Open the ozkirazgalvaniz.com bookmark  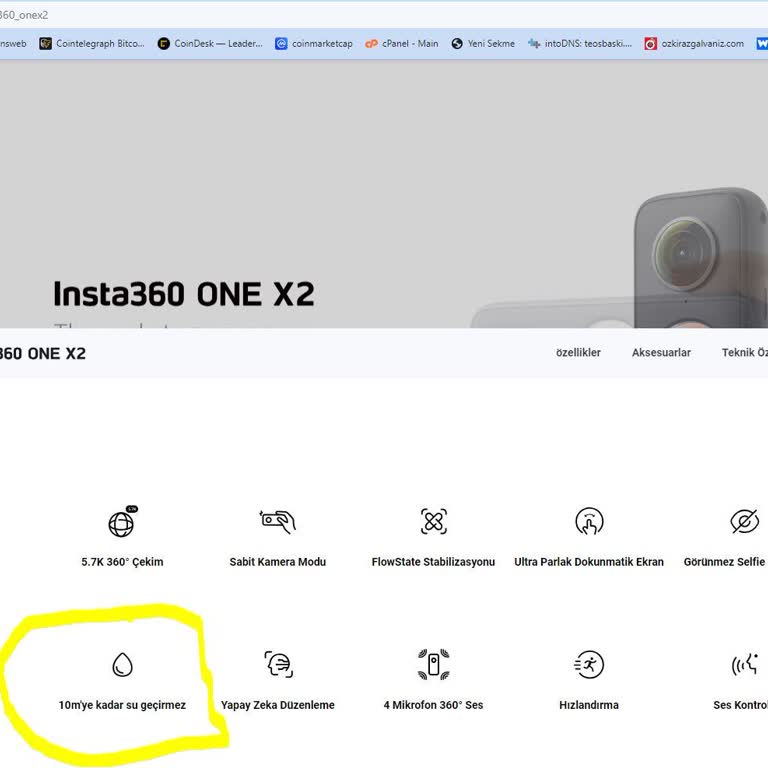[694, 44]
